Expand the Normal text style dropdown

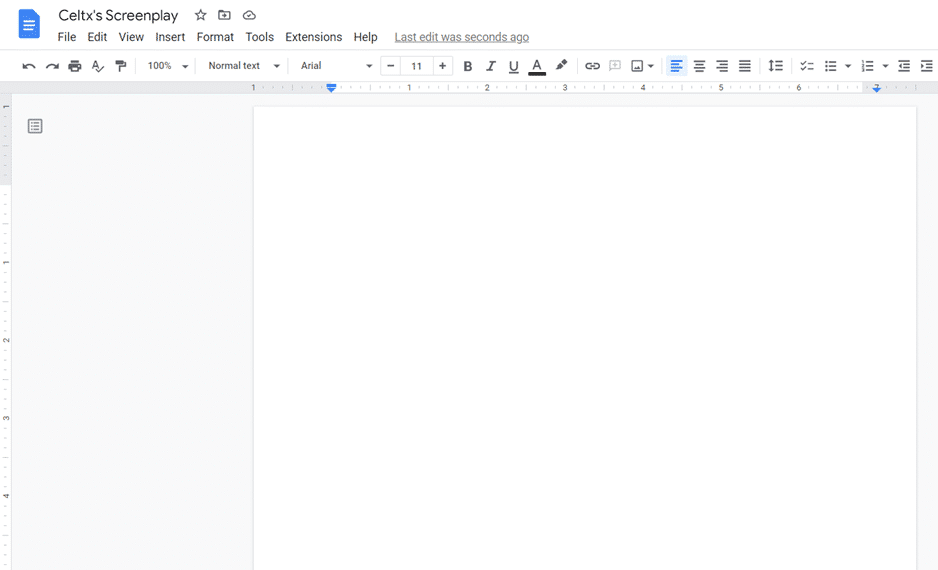coord(243,66)
